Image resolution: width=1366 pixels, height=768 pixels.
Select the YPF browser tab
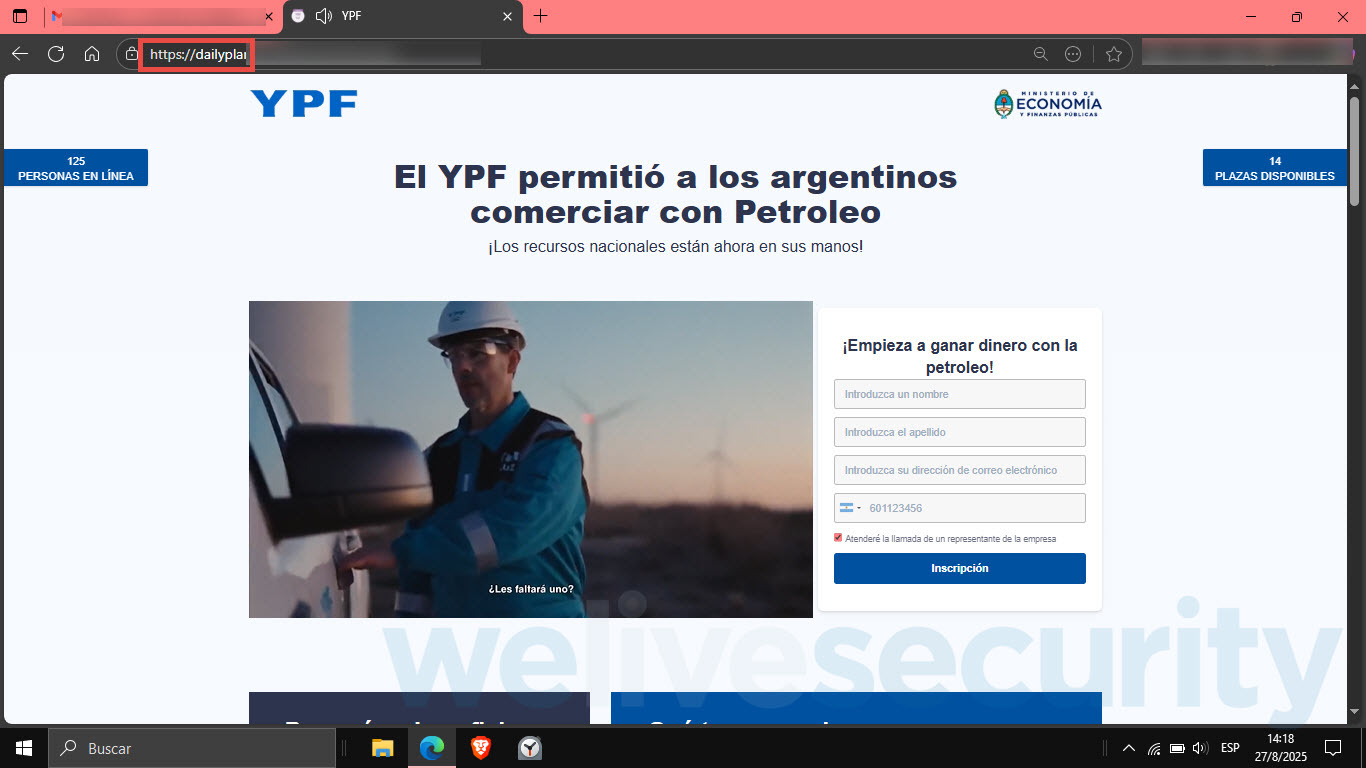403,17
